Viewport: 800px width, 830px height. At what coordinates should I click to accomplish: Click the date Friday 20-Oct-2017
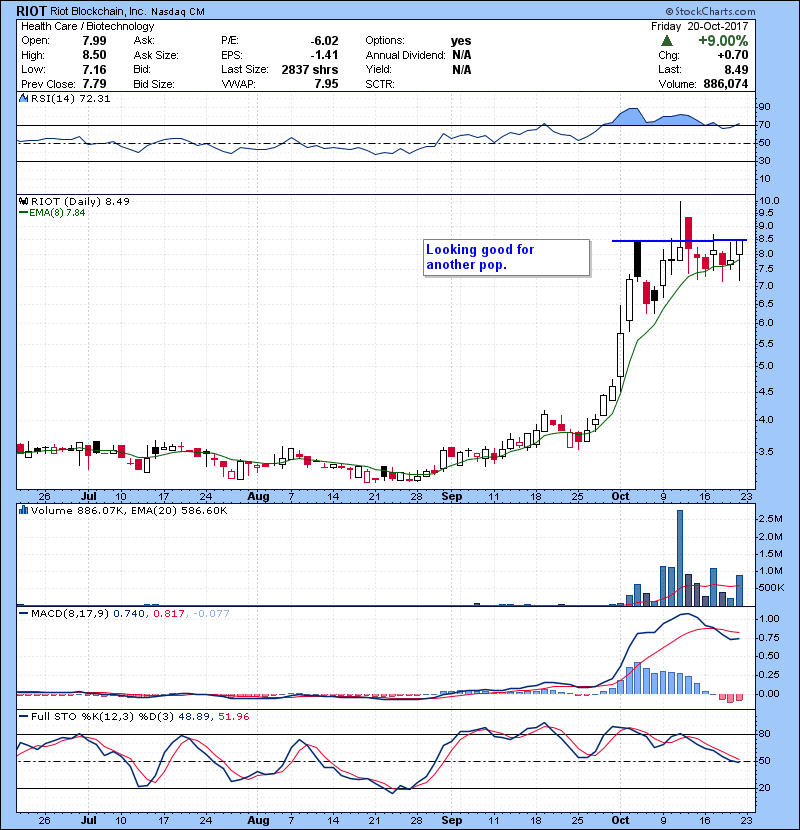pyautogui.click(x=699, y=26)
